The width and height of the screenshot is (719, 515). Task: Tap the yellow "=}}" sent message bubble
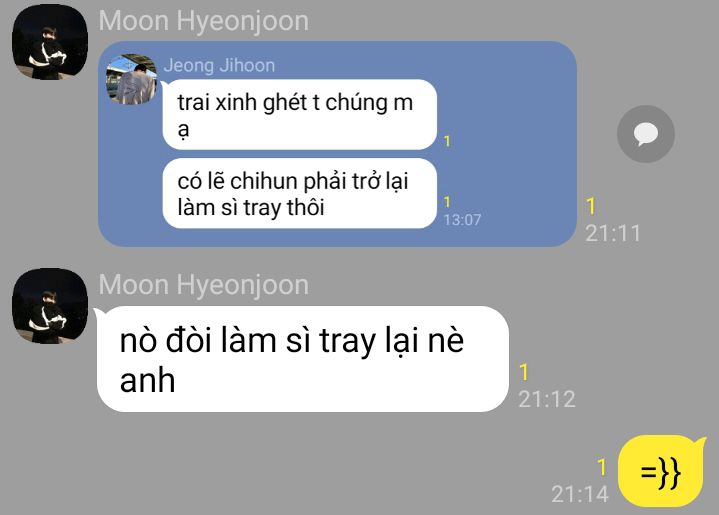tap(661, 471)
